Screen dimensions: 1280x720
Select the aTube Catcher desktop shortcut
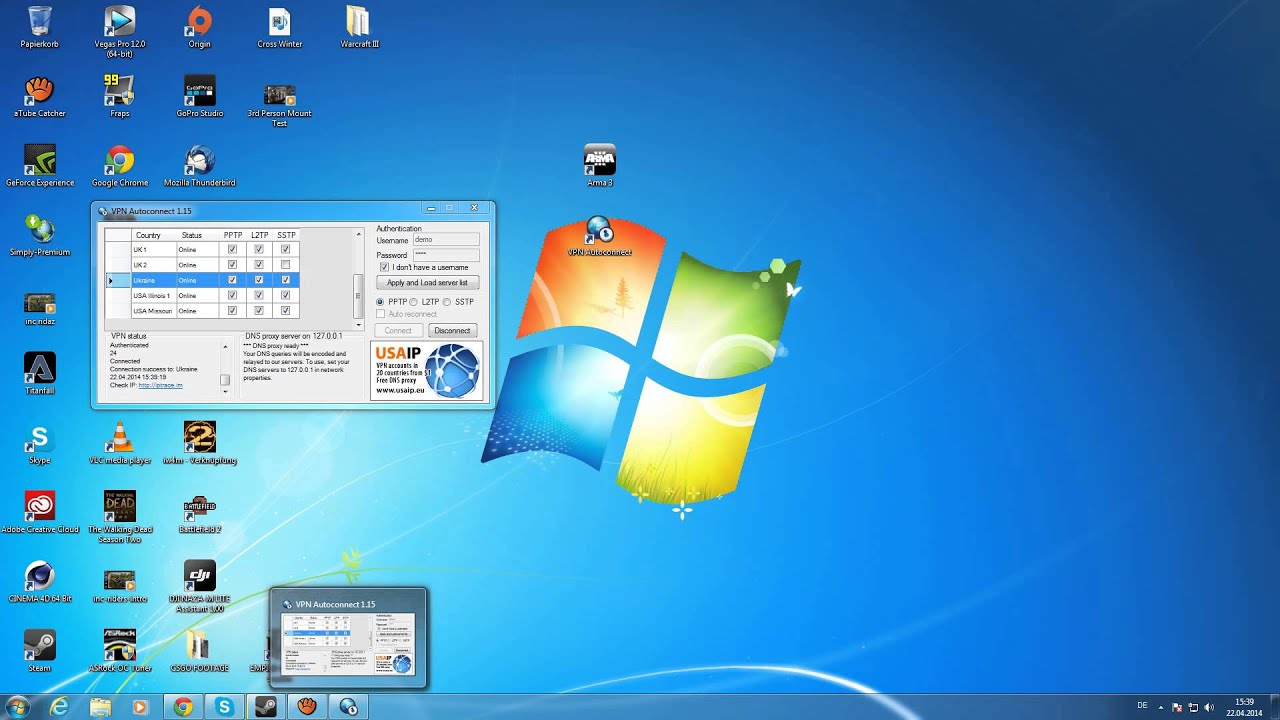(40, 97)
